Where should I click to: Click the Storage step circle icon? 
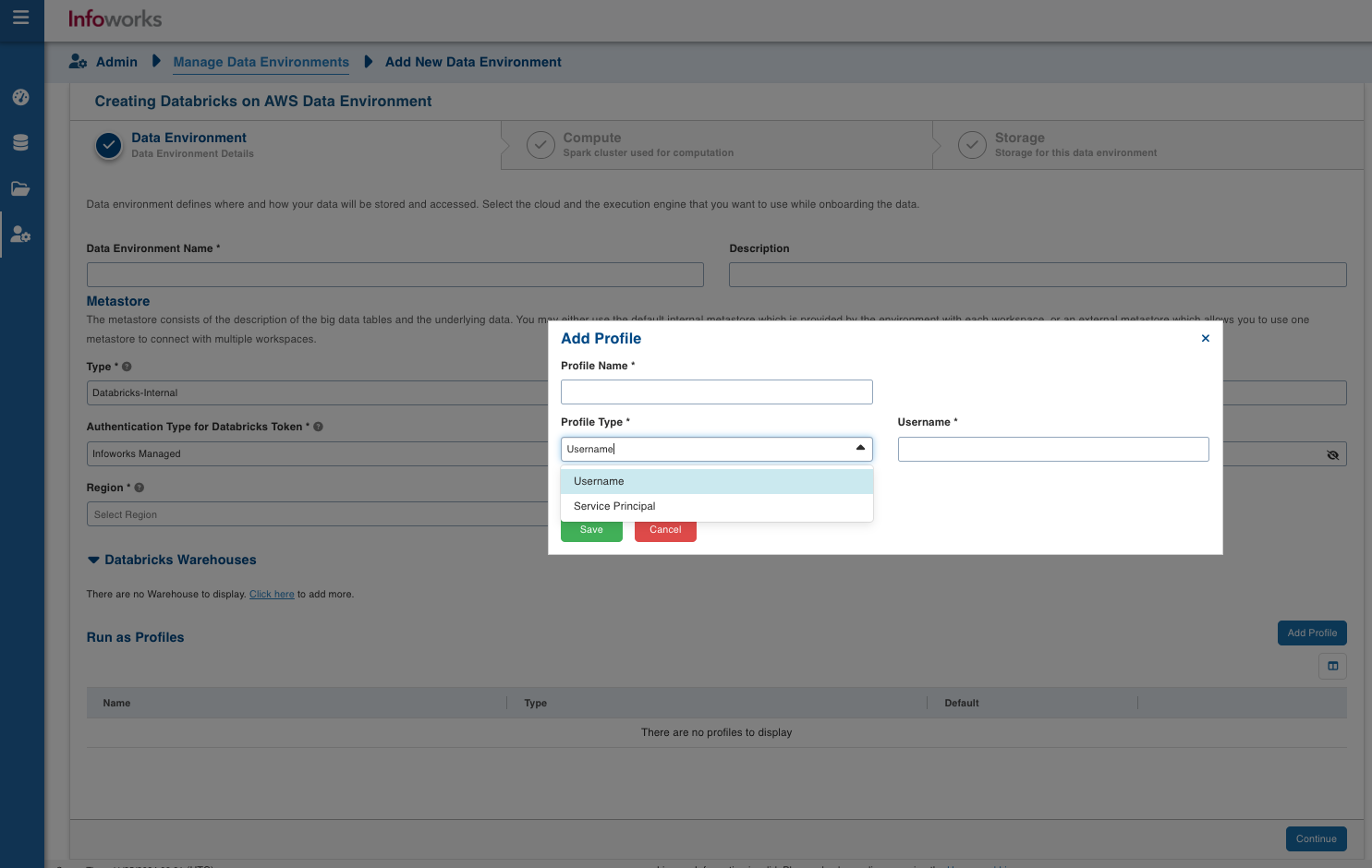click(972, 145)
